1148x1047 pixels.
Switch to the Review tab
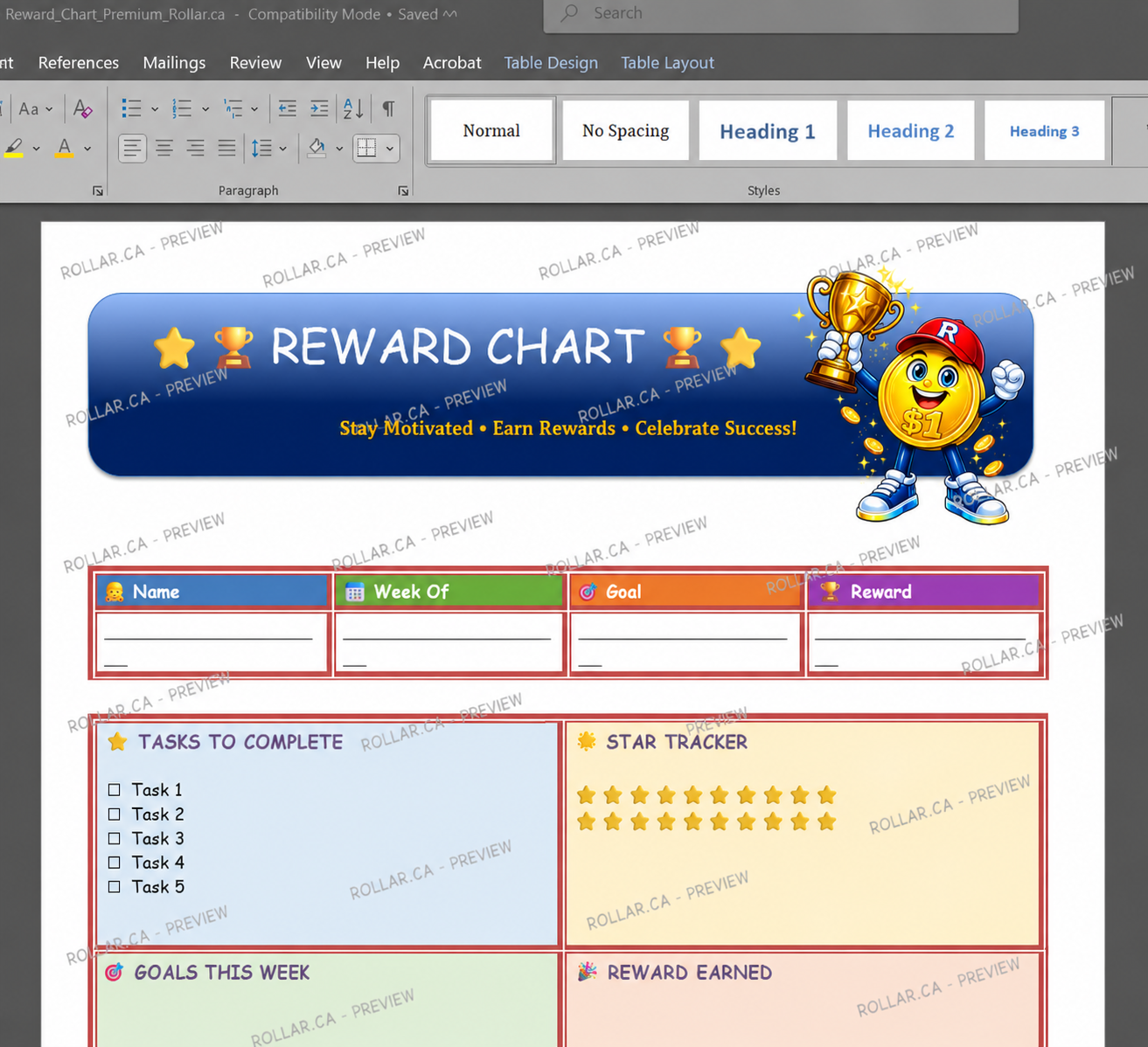255,63
